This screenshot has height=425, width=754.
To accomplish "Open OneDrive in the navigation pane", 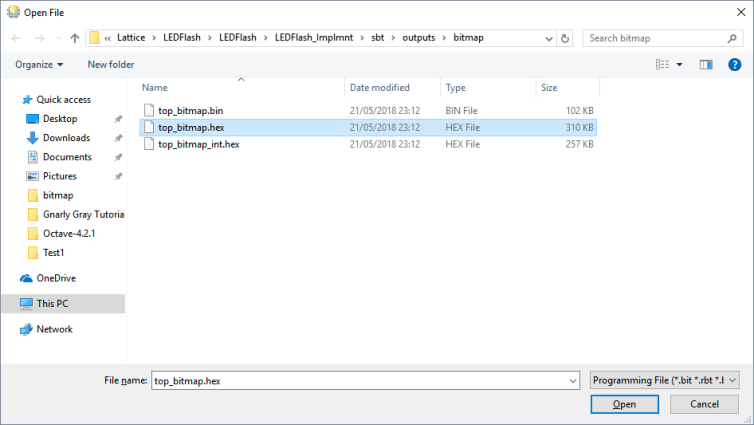I will [x=56, y=278].
